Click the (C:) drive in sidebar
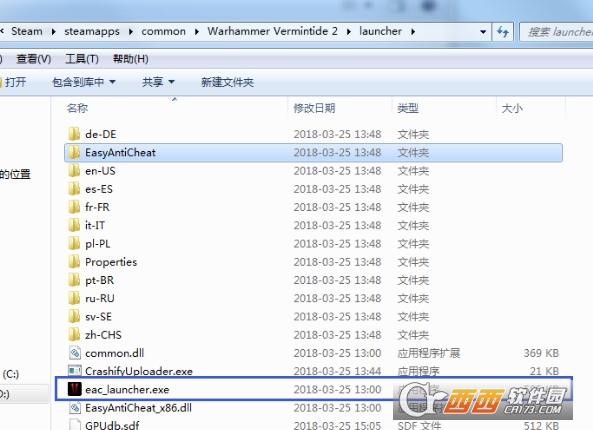 pos(10,374)
